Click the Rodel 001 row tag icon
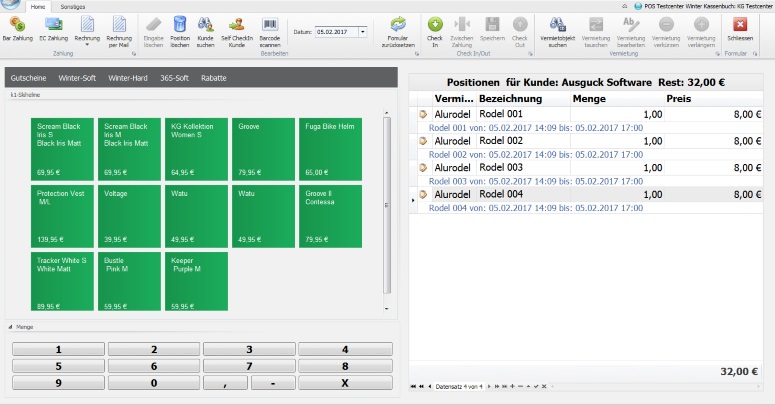The height and width of the screenshot is (405, 775). [x=423, y=114]
